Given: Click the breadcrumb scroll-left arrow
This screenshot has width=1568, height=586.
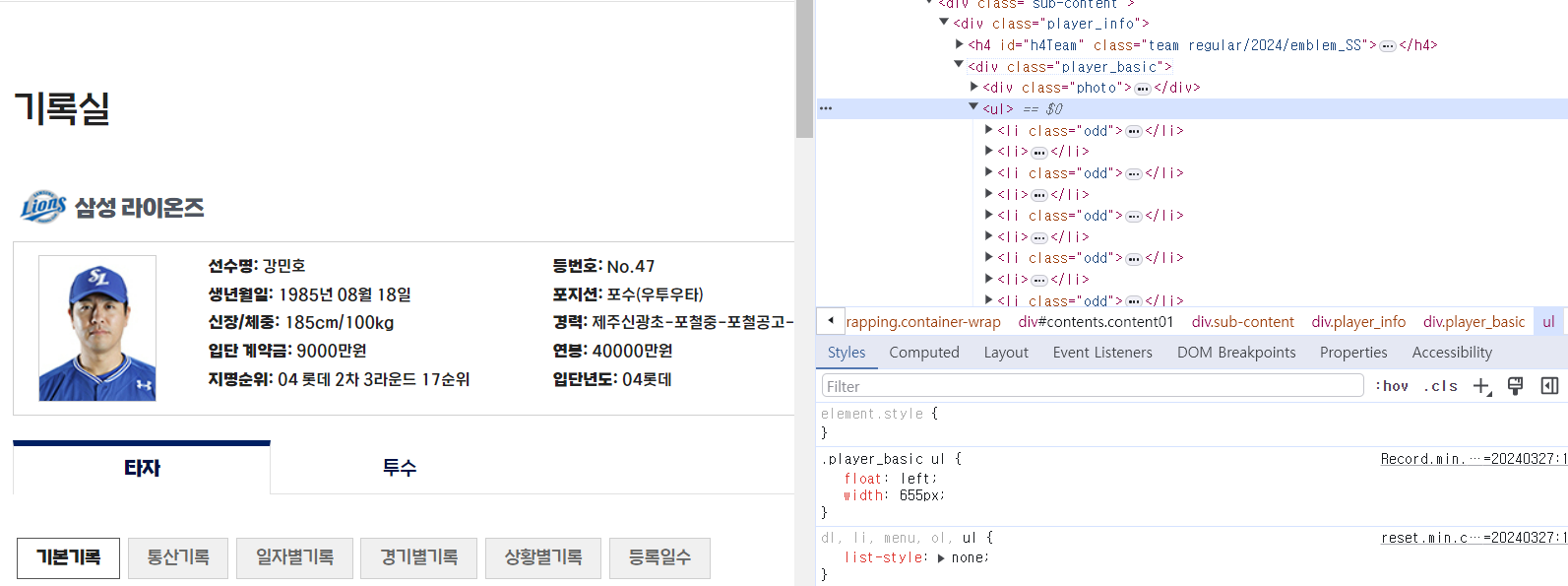Looking at the screenshot, I should tap(831, 321).
